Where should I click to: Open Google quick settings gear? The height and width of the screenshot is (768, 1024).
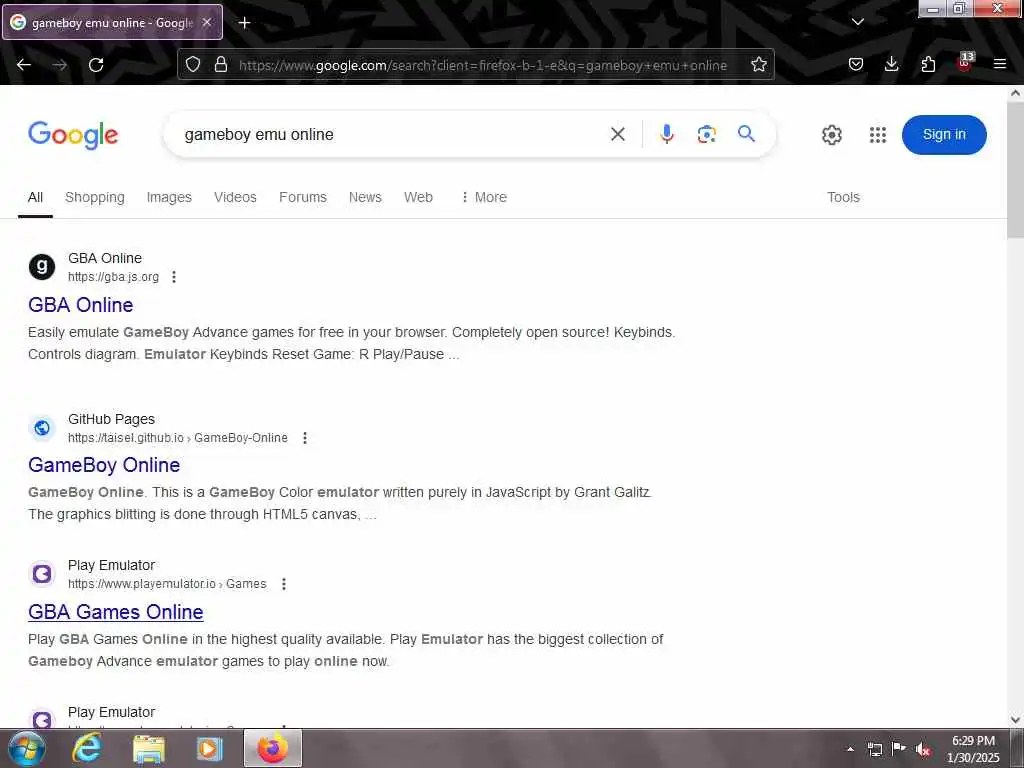point(831,135)
